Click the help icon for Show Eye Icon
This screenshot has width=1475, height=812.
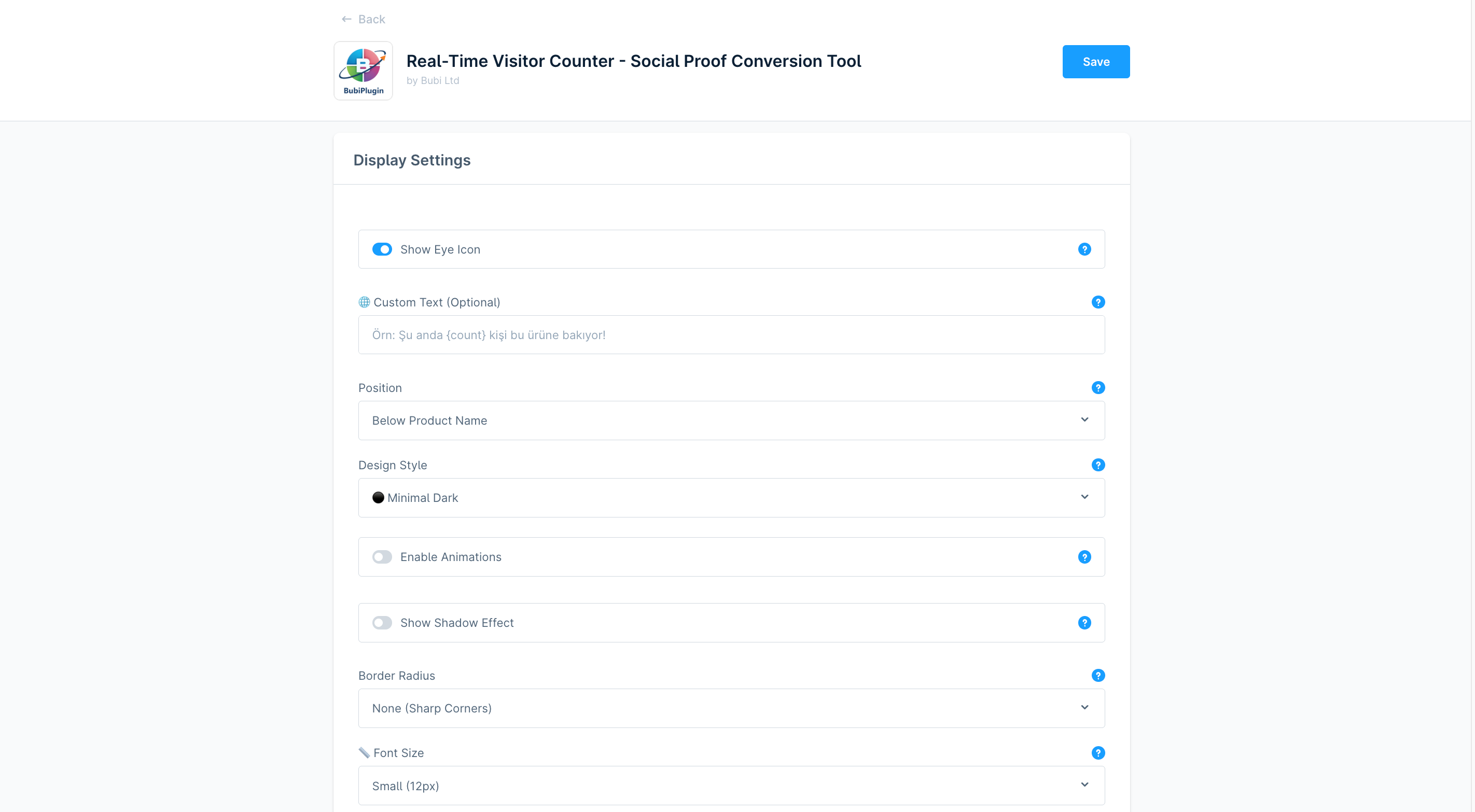point(1084,249)
